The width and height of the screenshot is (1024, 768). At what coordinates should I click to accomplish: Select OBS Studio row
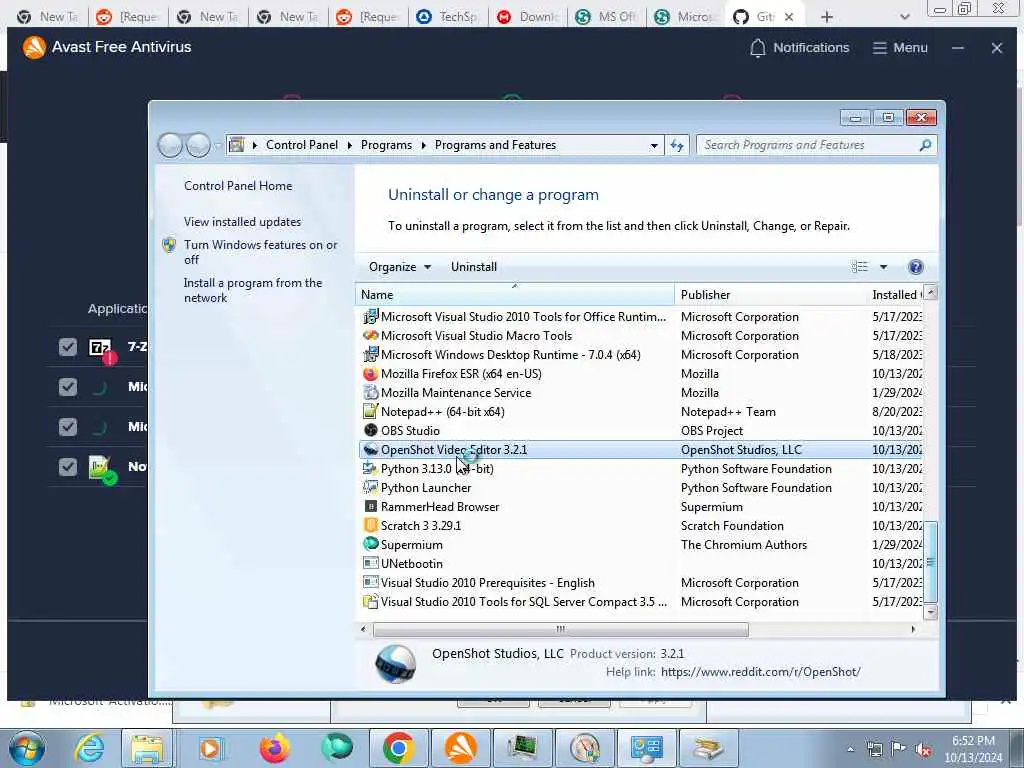(x=640, y=430)
